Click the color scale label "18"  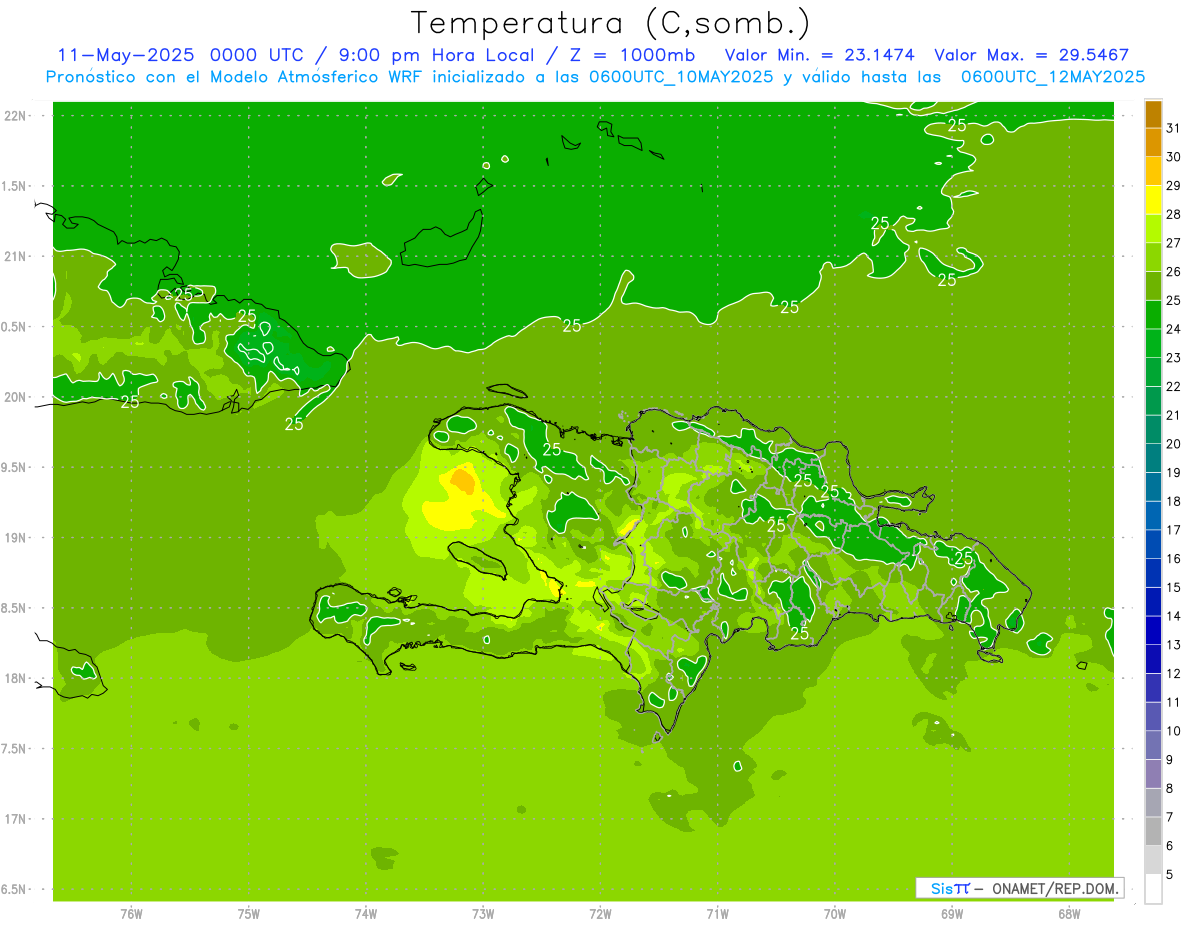click(1174, 501)
